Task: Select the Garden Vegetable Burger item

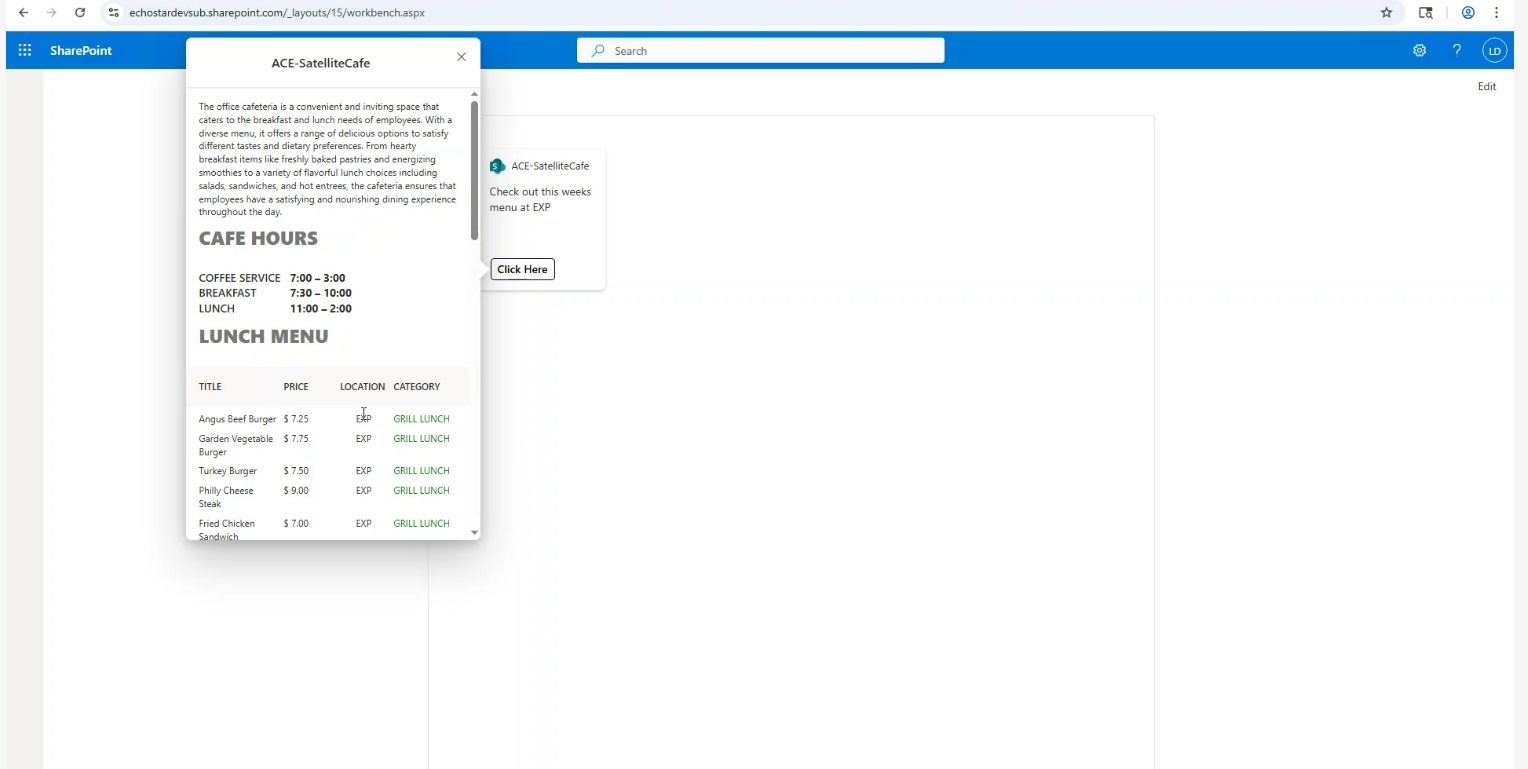Action: pos(236,445)
